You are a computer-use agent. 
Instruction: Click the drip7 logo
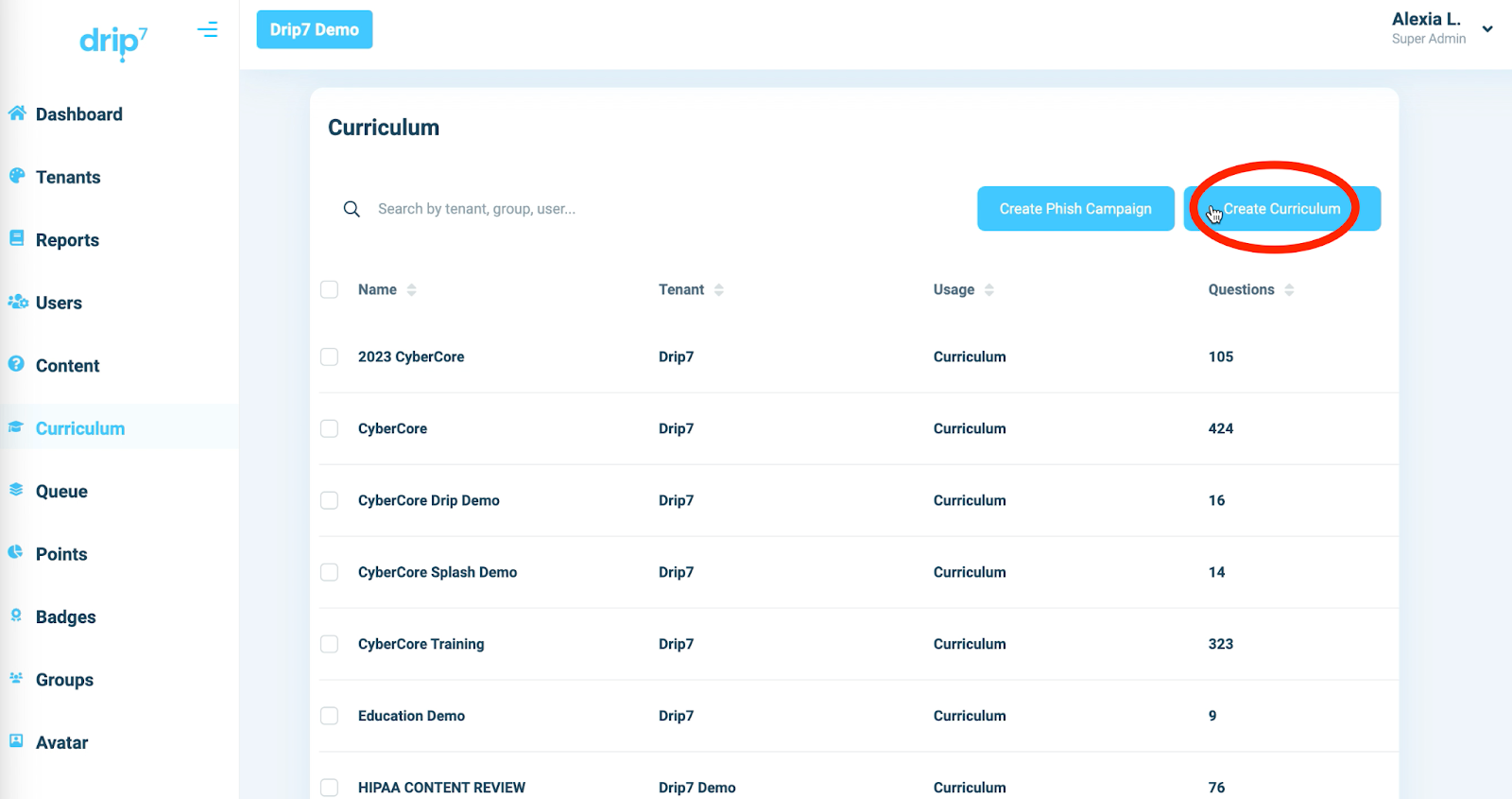point(113,43)
